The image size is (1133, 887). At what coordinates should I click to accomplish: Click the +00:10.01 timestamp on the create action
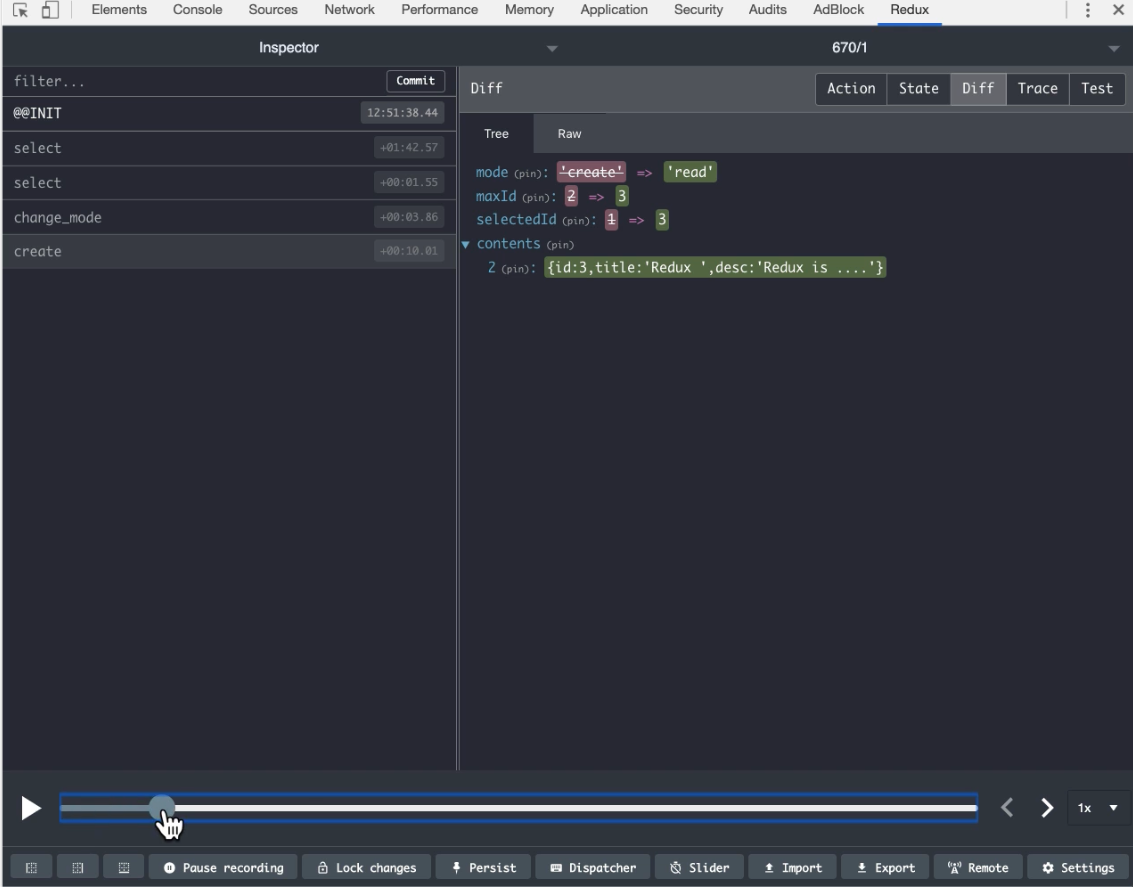pyautogui.click(x=409, y=251)
